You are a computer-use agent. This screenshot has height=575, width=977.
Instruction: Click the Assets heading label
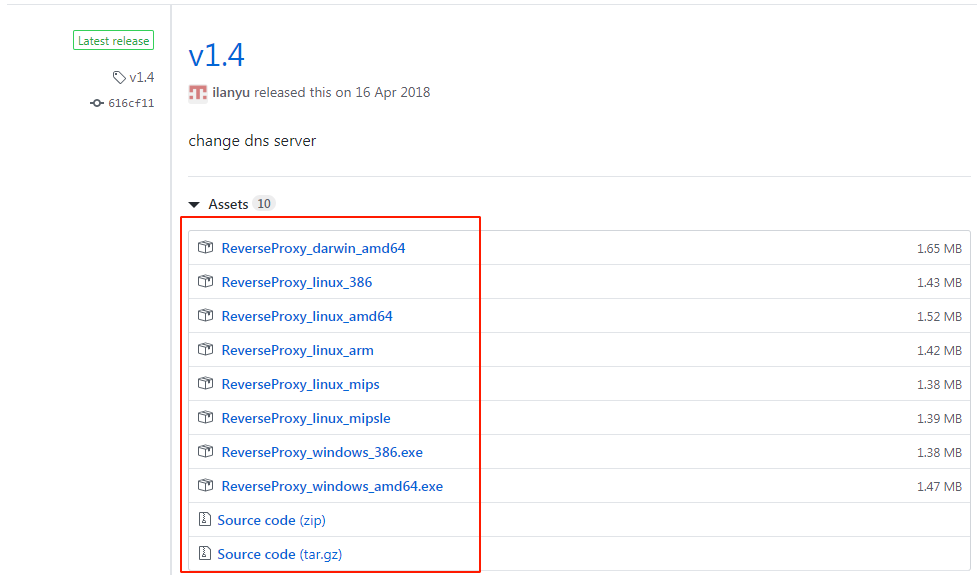(x=228, y=204)
